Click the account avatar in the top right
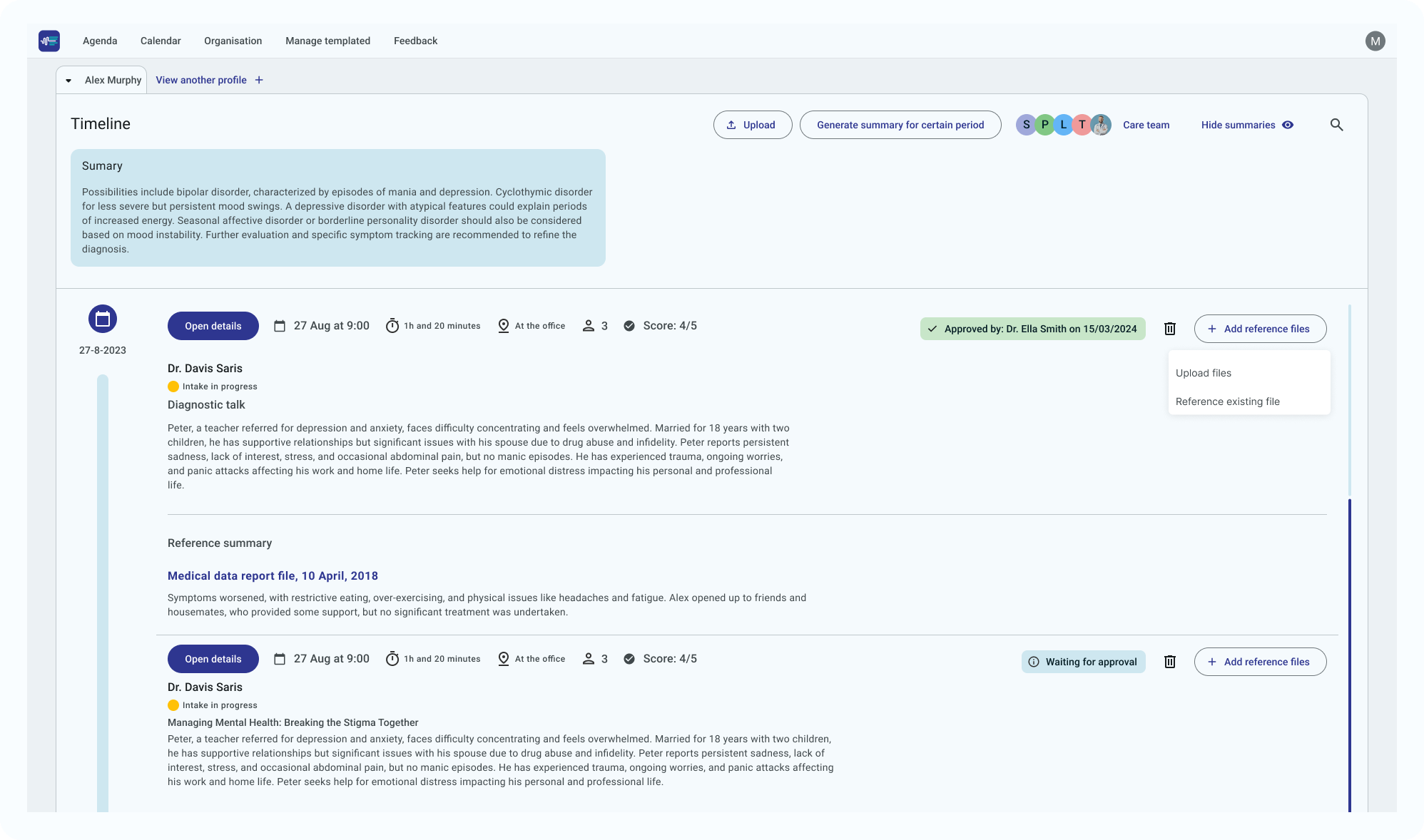Viewport: 1424px width, 840px height. (1375, 41)
